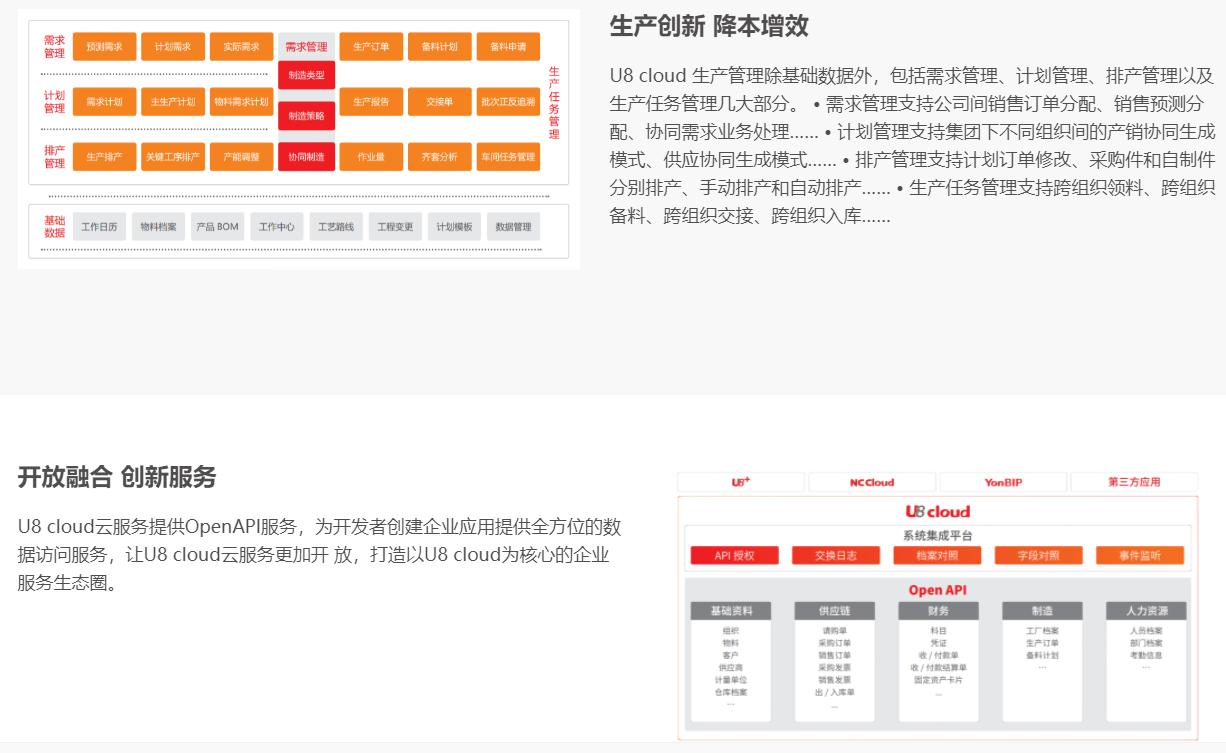Click the red 制造策略 box
Viewport: 1226px width, 753px height.
(306, 116)
